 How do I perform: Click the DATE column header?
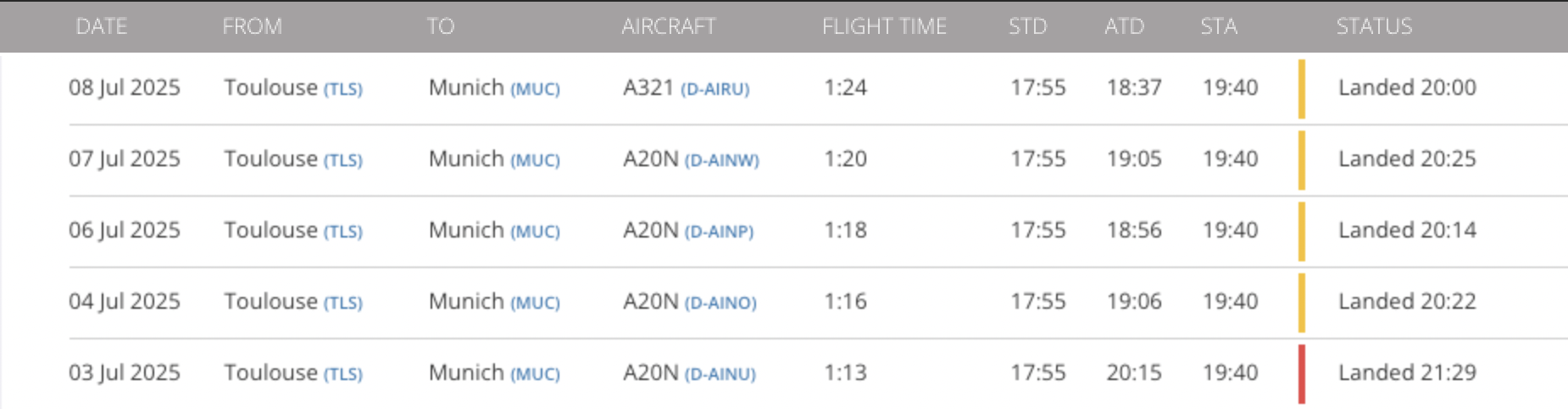(101, 26)
